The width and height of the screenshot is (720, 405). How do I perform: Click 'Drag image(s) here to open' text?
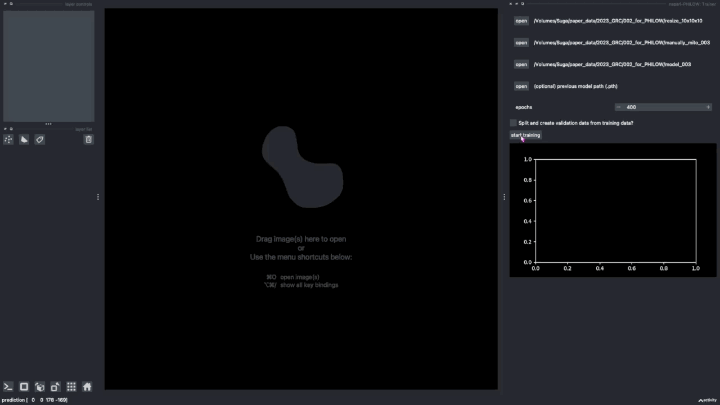pos(301,239)
